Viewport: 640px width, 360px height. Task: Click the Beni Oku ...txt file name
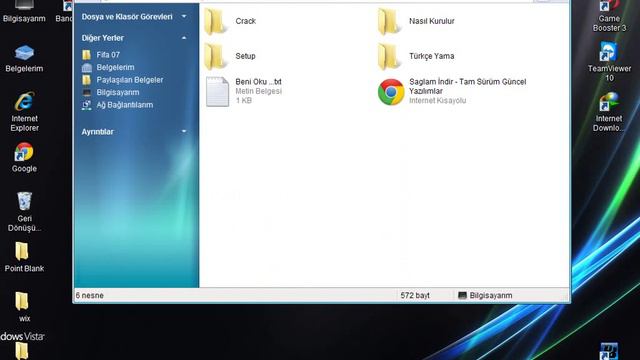[258, 82]
